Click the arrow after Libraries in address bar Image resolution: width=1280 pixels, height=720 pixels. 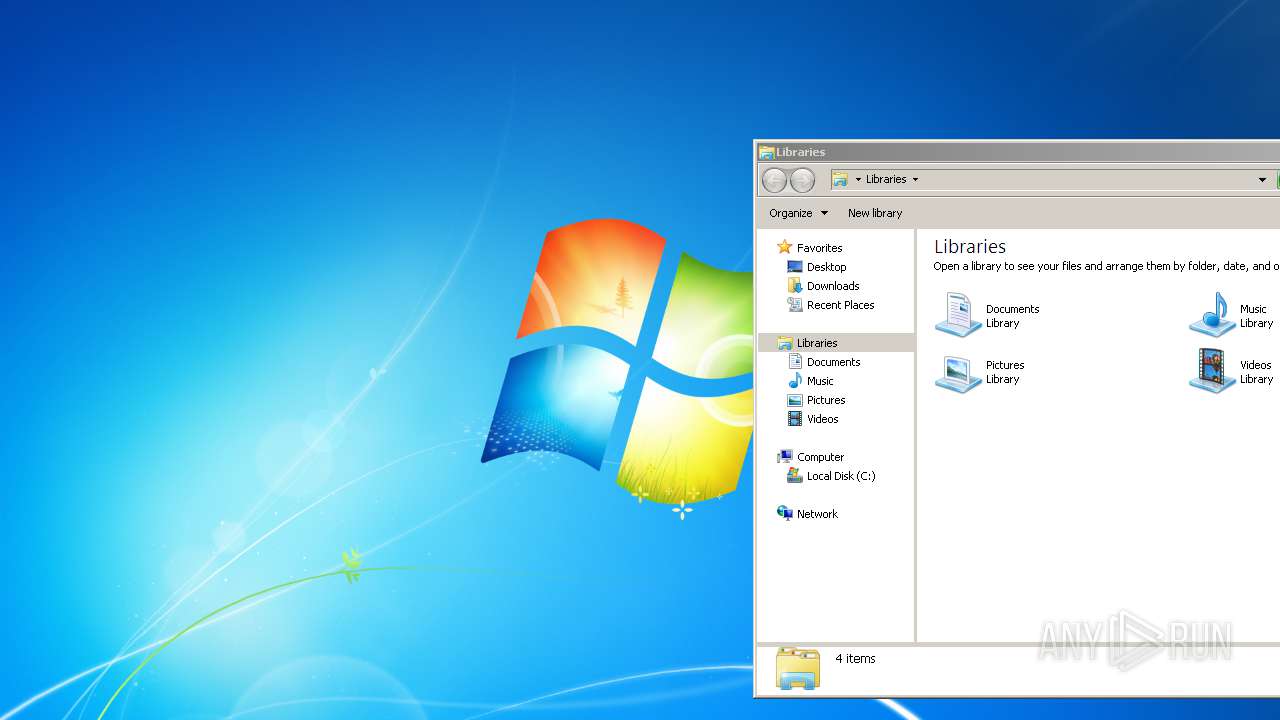(x=915, y=180)
